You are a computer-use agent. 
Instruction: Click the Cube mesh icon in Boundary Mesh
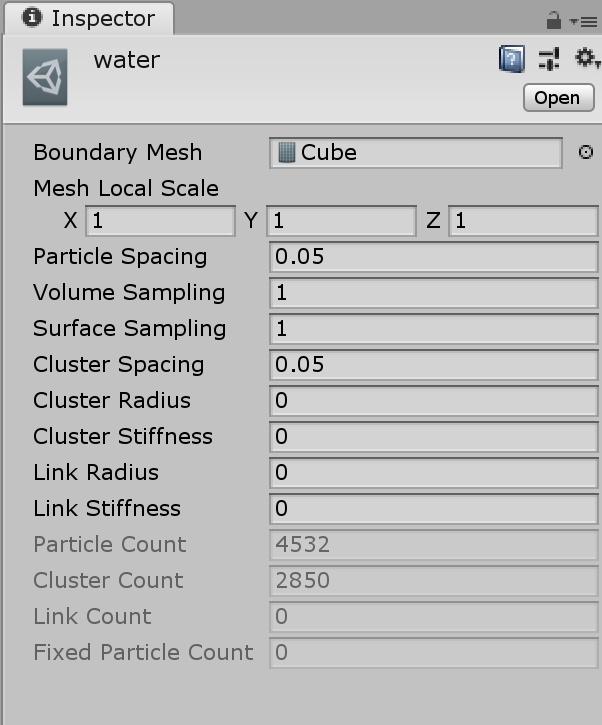click(288, 153)
